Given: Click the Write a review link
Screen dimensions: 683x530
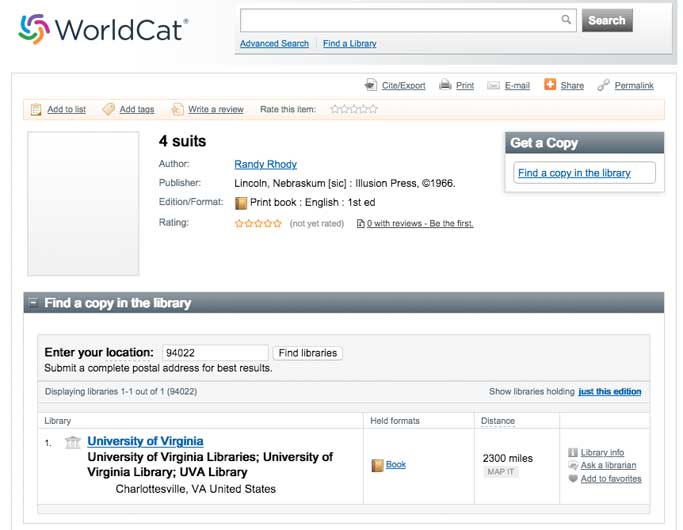Looking at the screenshot, I should (216, 109).
